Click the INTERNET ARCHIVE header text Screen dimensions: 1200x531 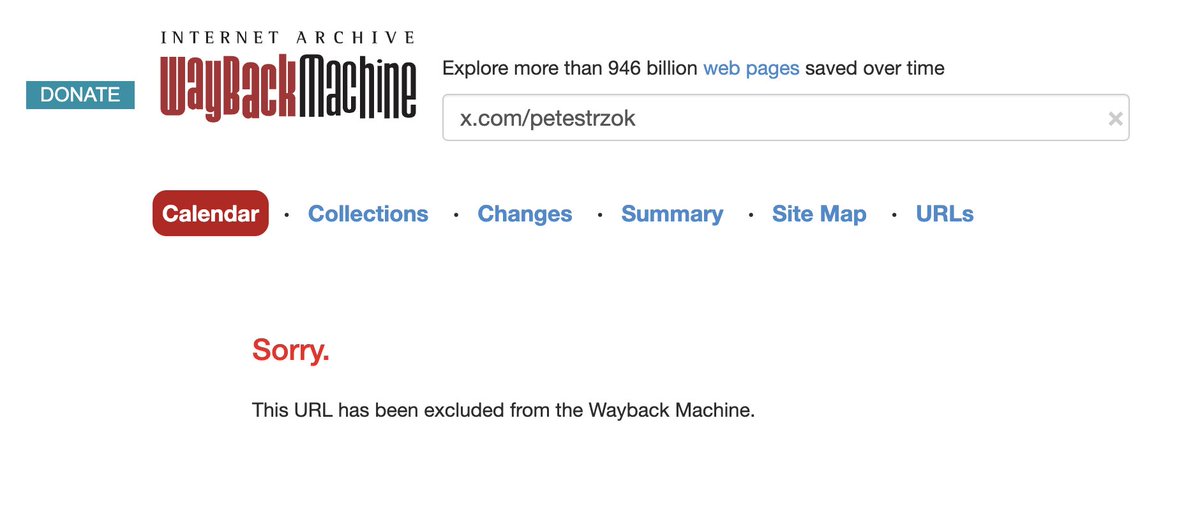click(288, 38)
